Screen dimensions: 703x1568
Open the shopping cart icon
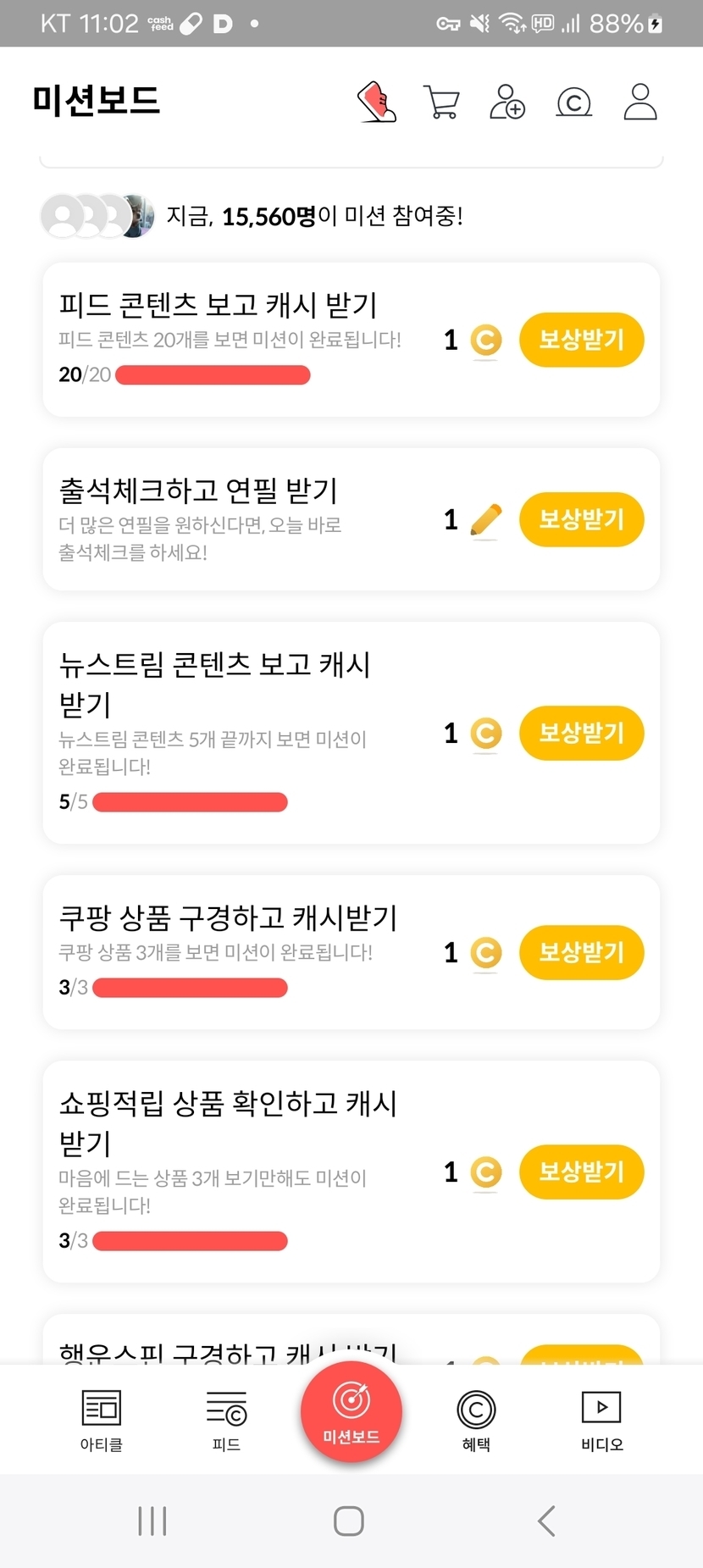click(x=440, y=103)
